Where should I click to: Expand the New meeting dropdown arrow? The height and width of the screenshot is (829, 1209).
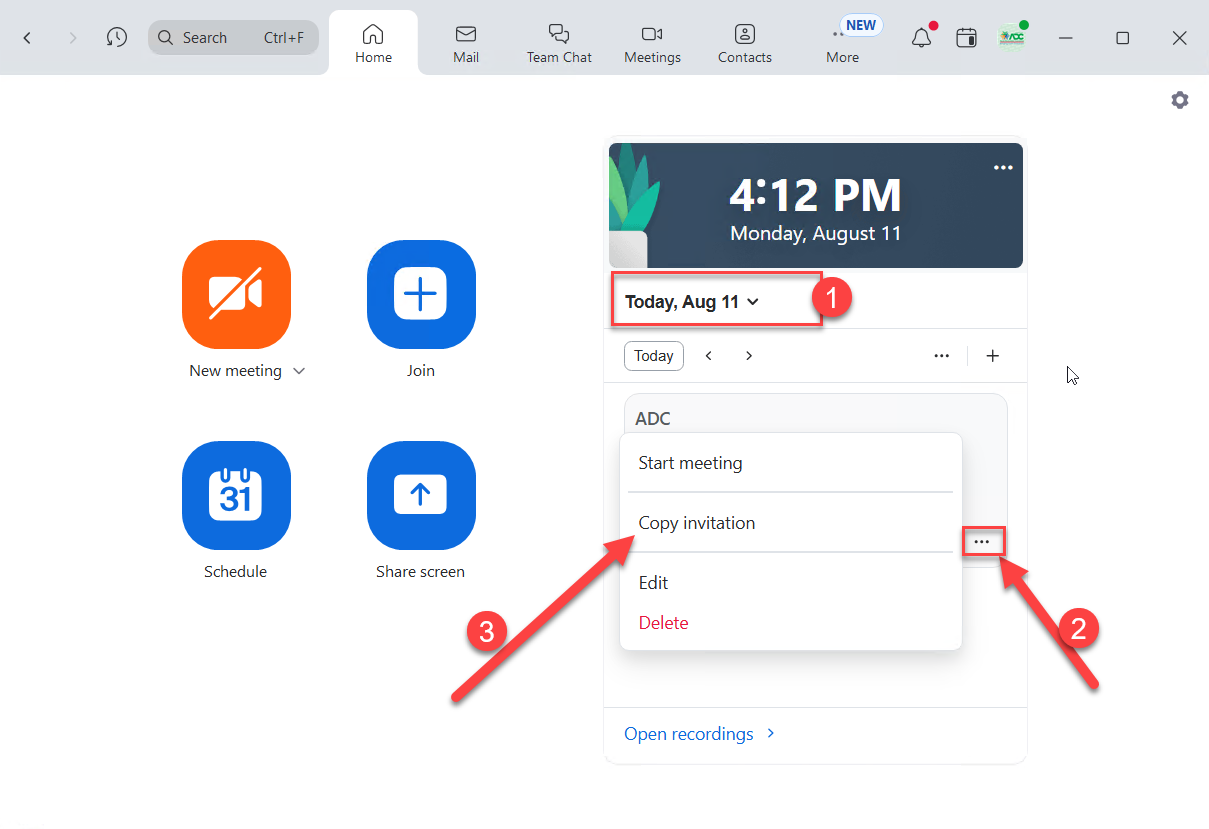click(x=299, y=371)
